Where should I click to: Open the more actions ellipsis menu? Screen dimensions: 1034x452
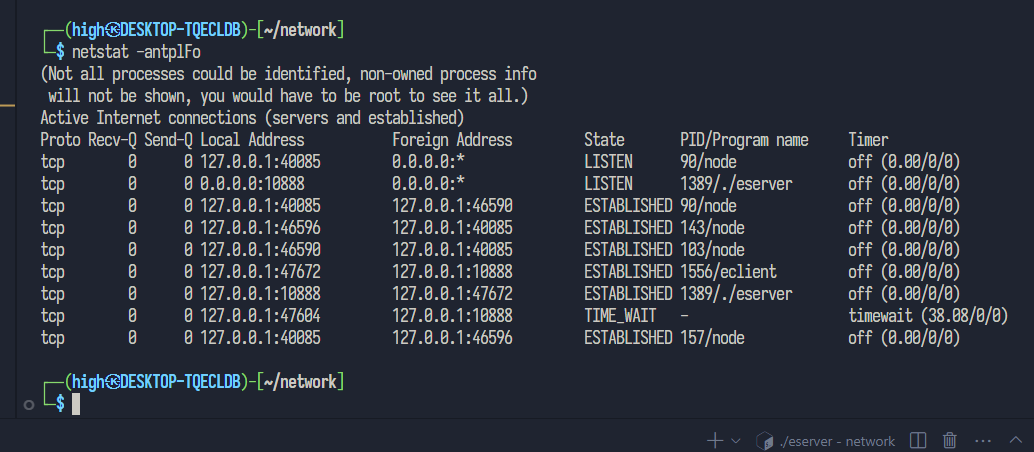983,440
